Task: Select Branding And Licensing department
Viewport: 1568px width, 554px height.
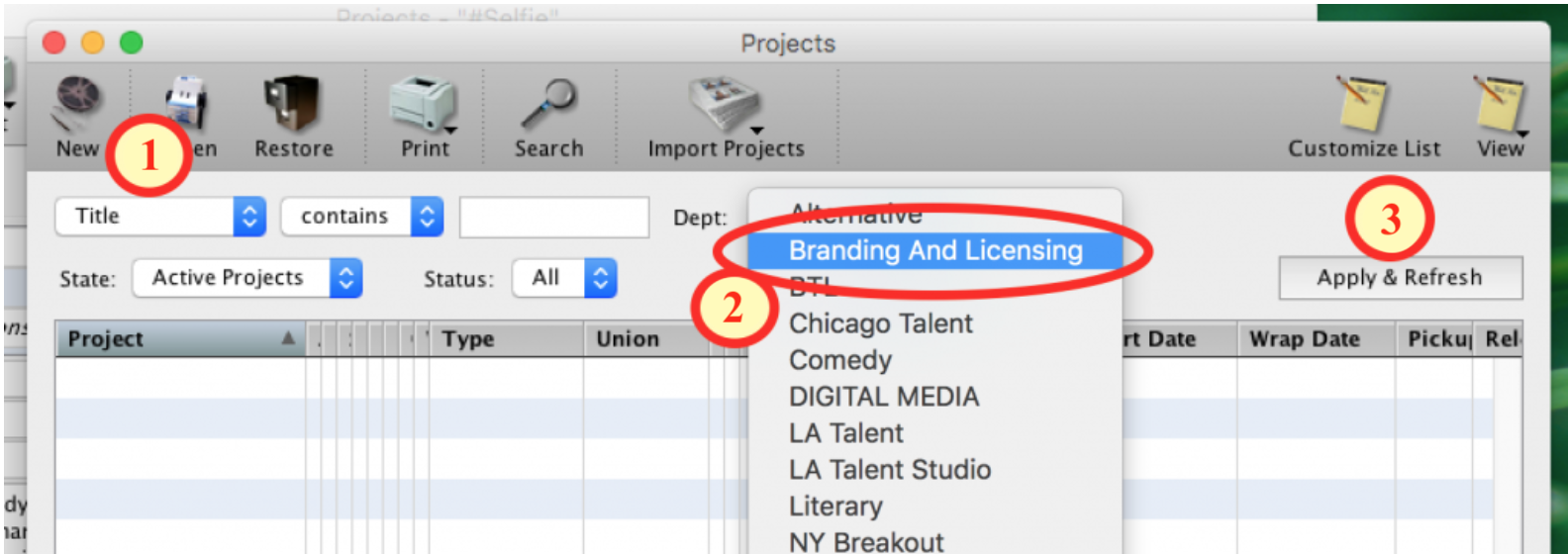Action: pyautogui.click(x=934, y=251)
